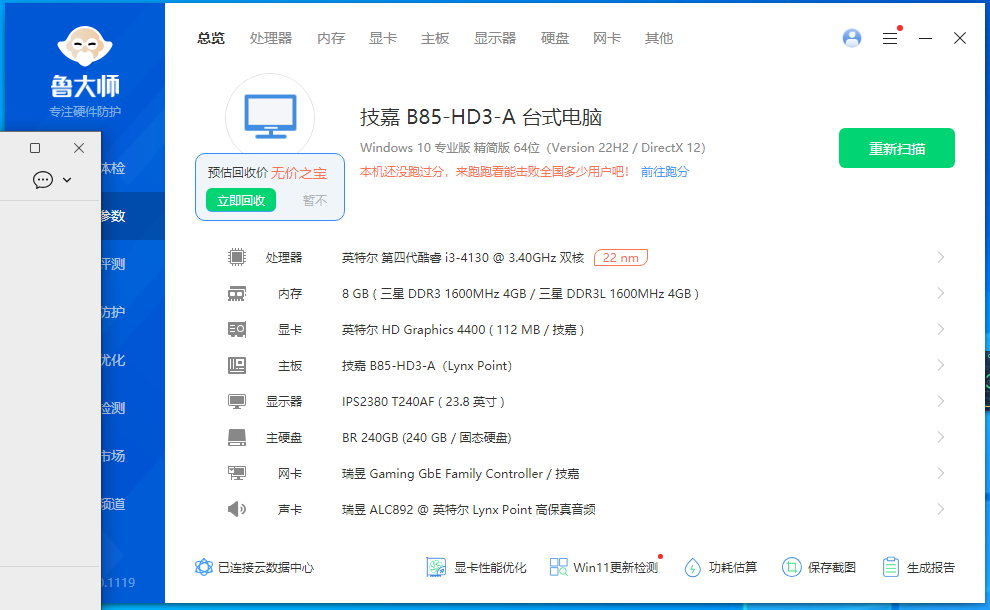Open dropdown arrow beside chat bubble icon
The image size is (990, 610).
coord(67,180)
